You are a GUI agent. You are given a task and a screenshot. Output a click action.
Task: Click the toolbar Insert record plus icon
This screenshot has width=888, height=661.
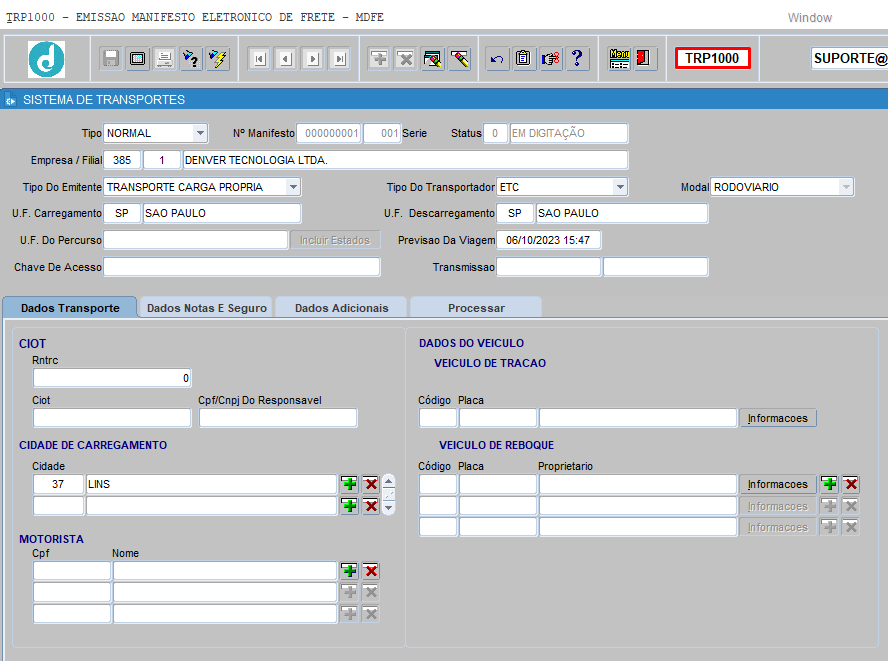[x=379, y=58]
